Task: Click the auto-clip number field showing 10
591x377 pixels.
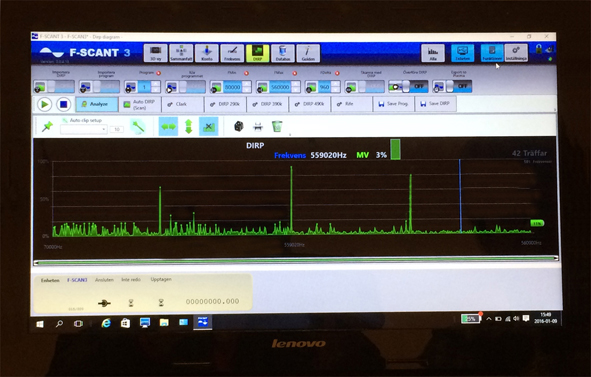Action: click(x=117, y=129)
